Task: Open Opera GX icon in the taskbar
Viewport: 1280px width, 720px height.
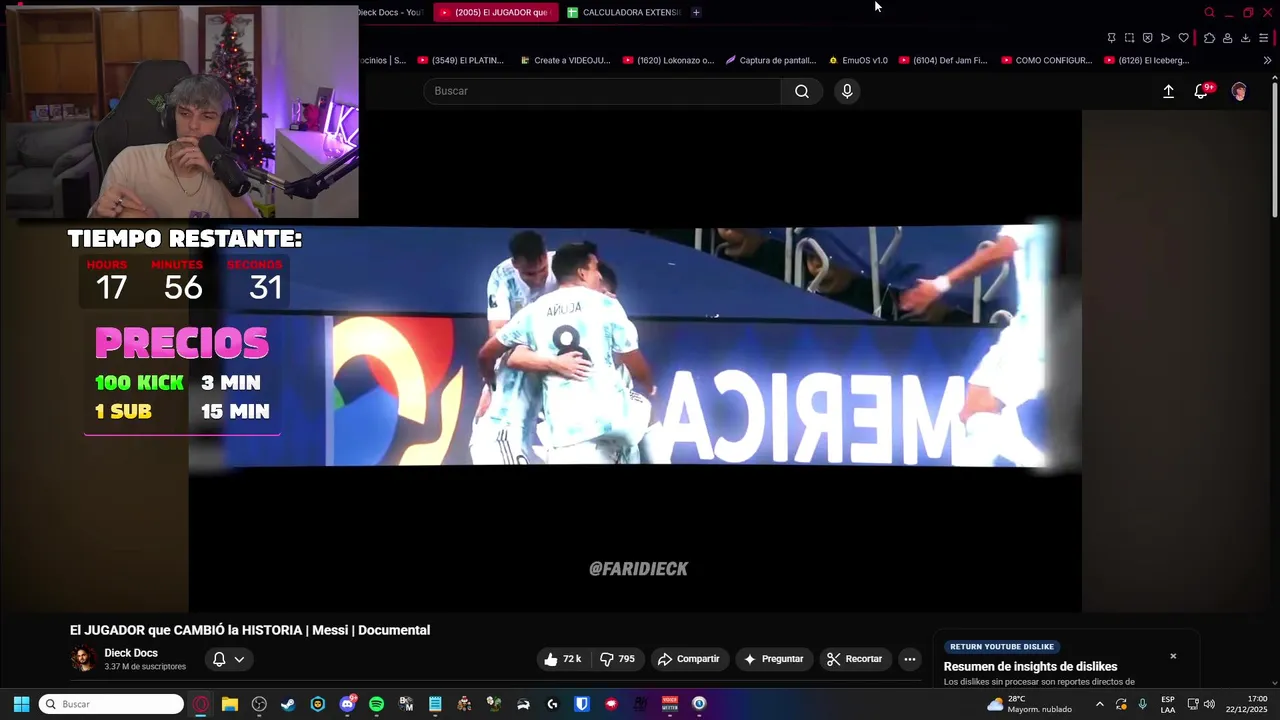Action: (201, 704)
